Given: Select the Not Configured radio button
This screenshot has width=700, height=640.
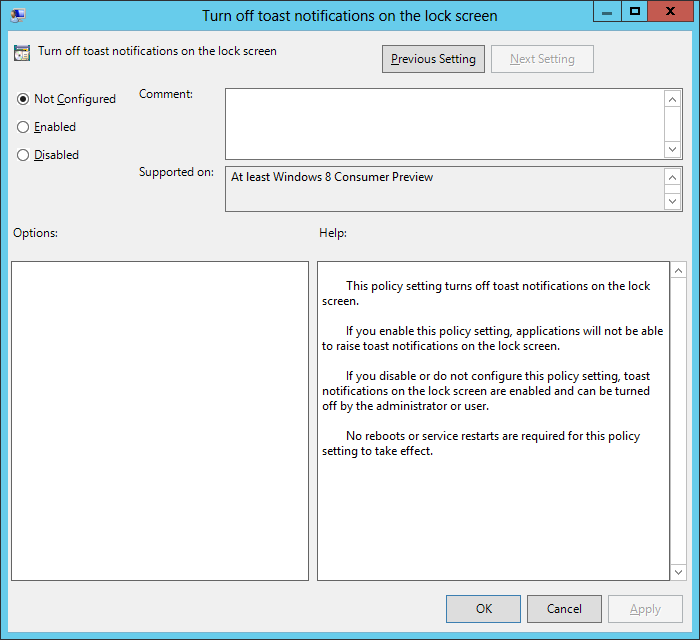Looking at the screenshot, I should point(23,99).
